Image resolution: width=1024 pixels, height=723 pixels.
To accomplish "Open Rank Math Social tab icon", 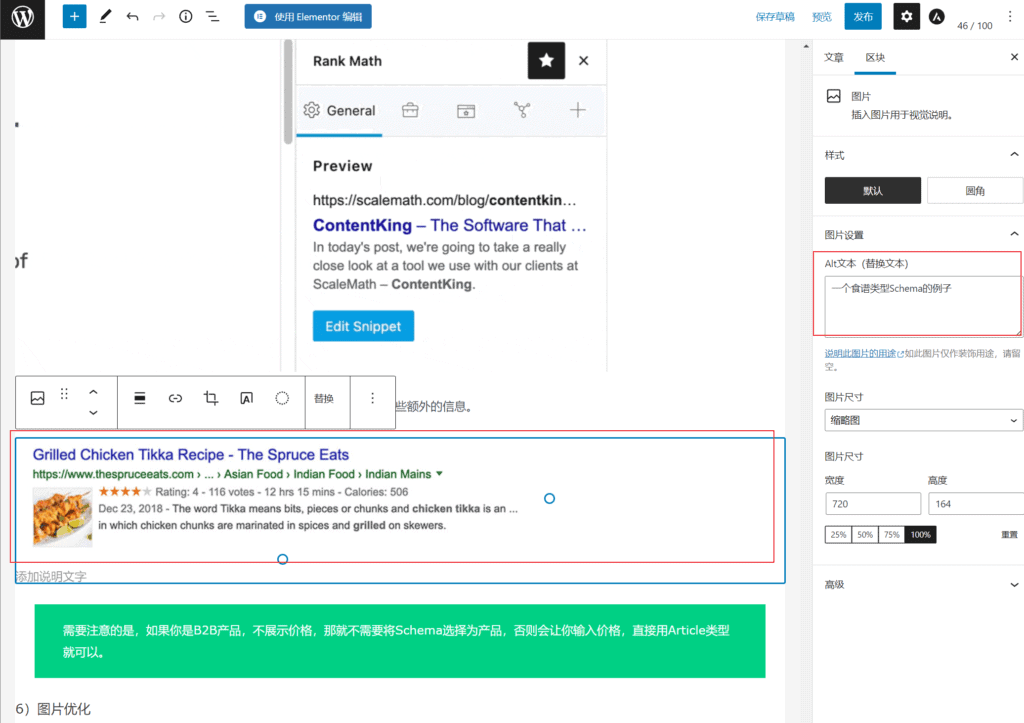I will point(522,110).
